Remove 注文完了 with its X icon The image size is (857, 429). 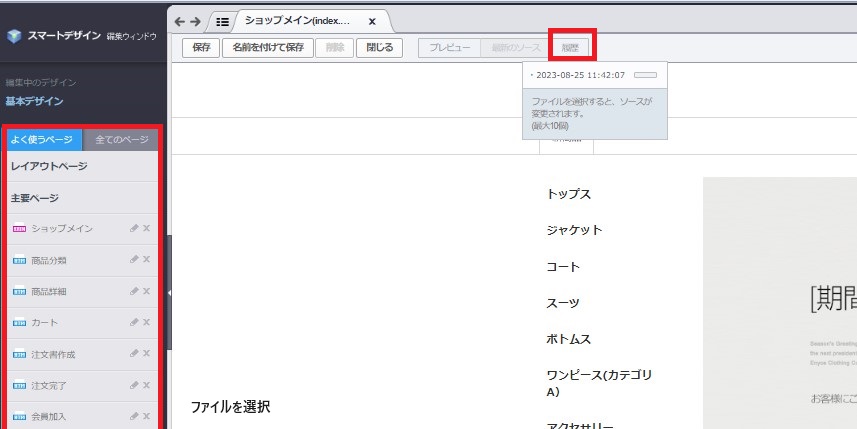(146, 385)
